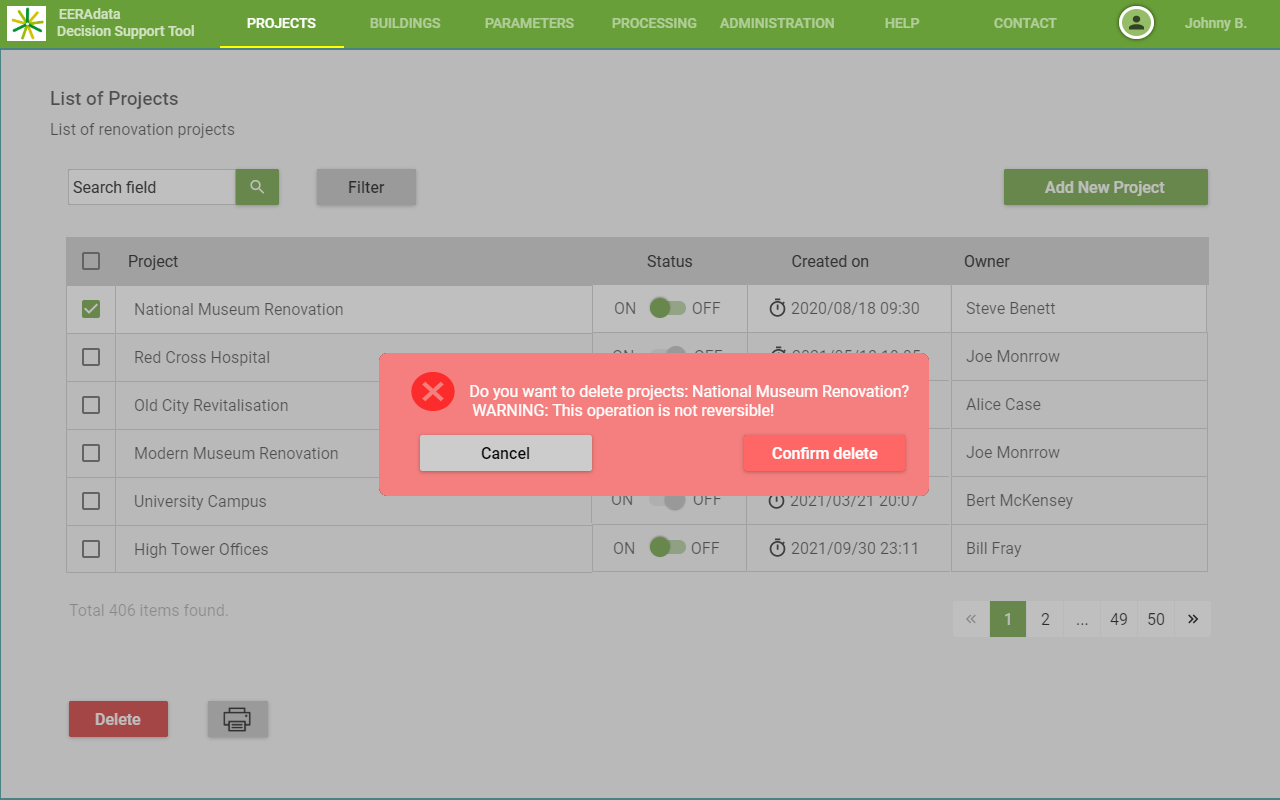Click the EERAdata logo icon
The height and width of the screenshot is (800, 1280).
pyautogui.click(x=27, y=23)
